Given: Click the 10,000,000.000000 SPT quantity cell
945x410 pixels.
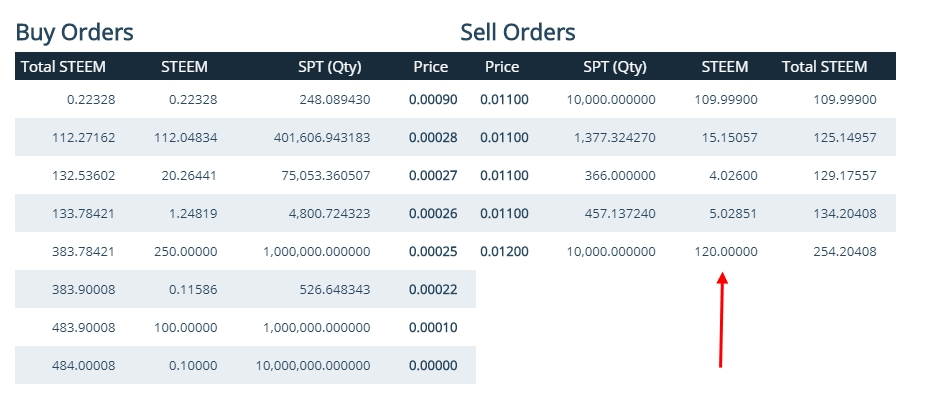Looking at the screenshot, I should 313,365.
